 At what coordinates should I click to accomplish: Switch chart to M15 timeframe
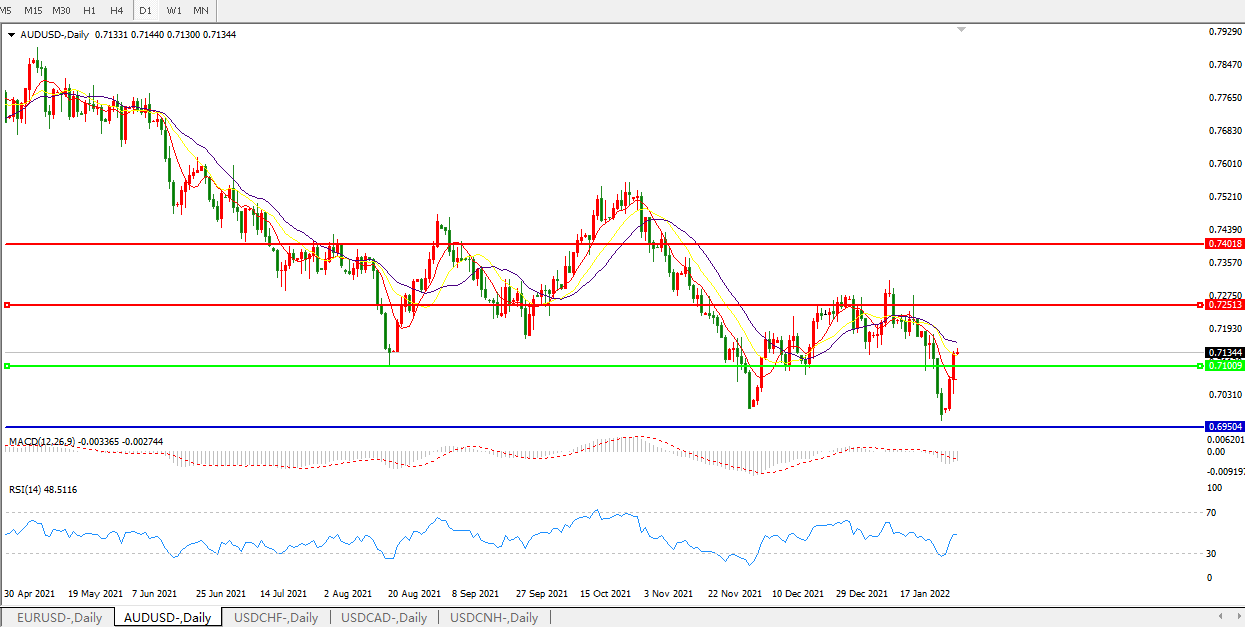pyautogui.click(x=33, y=10)
